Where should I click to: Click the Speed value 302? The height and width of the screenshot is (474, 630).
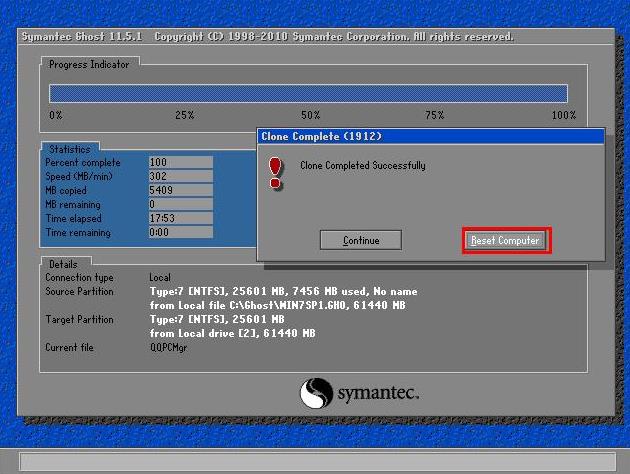click(x=180, y=176)
